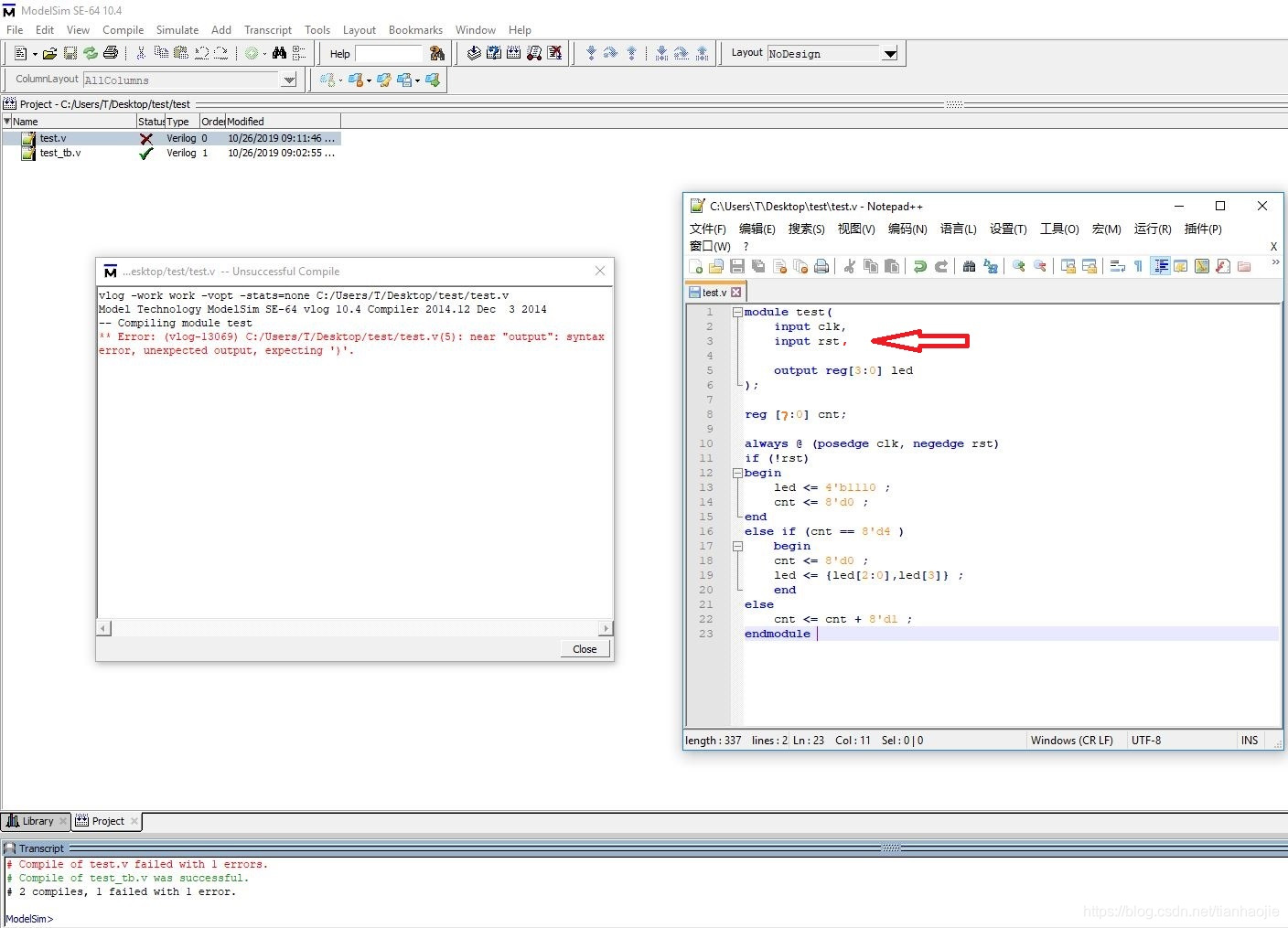Click Notepad++ Zoom In icon
Image resolution: width=1288 pixels, height=928 pixels.
(1018, 266)
